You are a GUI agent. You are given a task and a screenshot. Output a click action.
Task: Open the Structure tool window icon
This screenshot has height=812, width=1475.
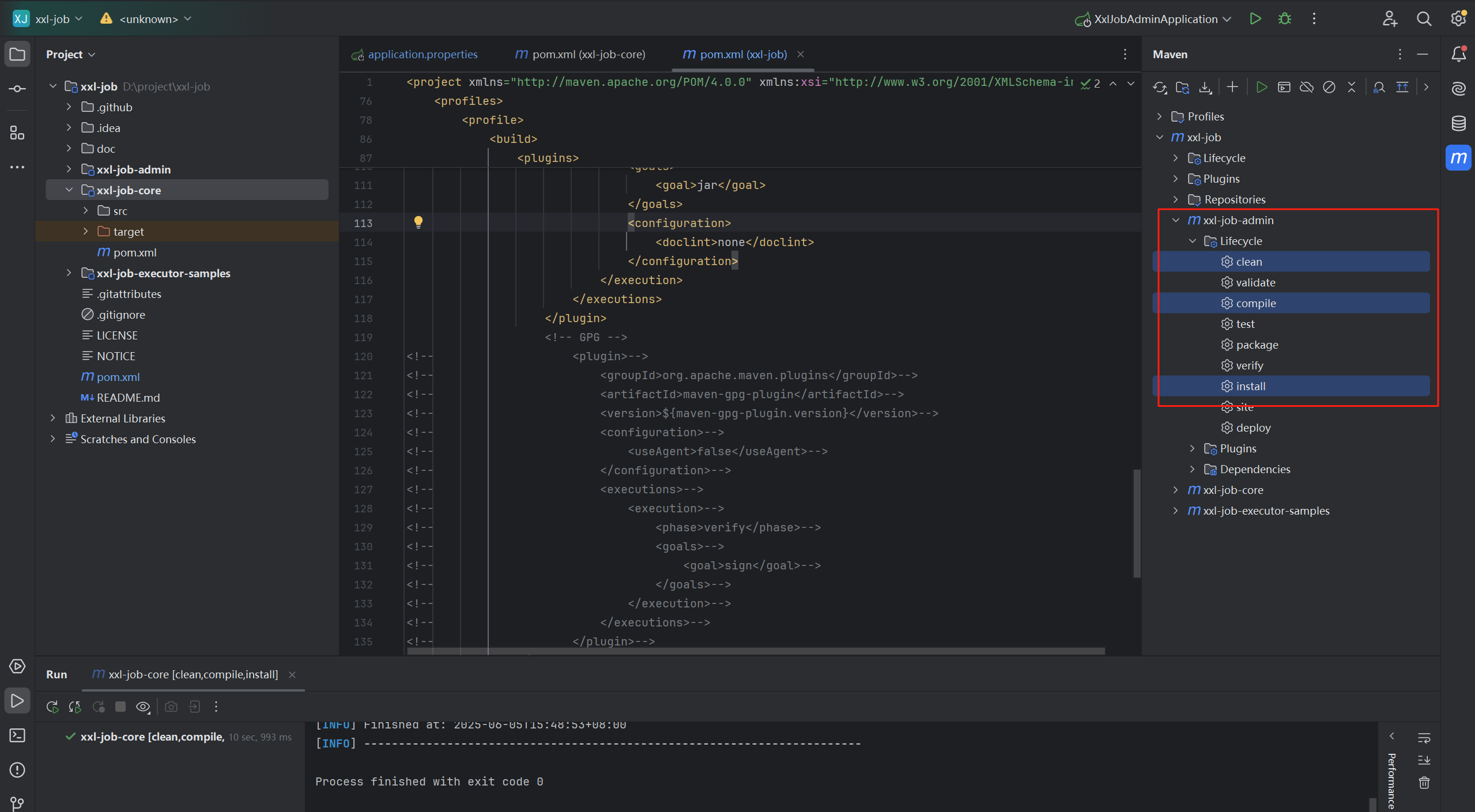(x=17, y=133)
